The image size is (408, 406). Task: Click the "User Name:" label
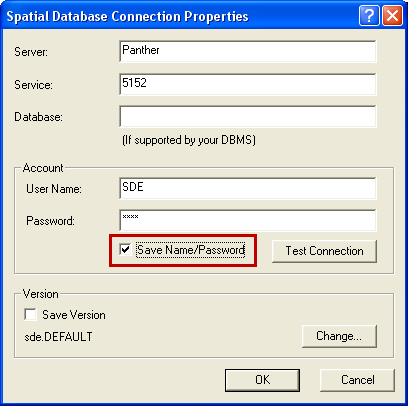click(x=54, y=189)
